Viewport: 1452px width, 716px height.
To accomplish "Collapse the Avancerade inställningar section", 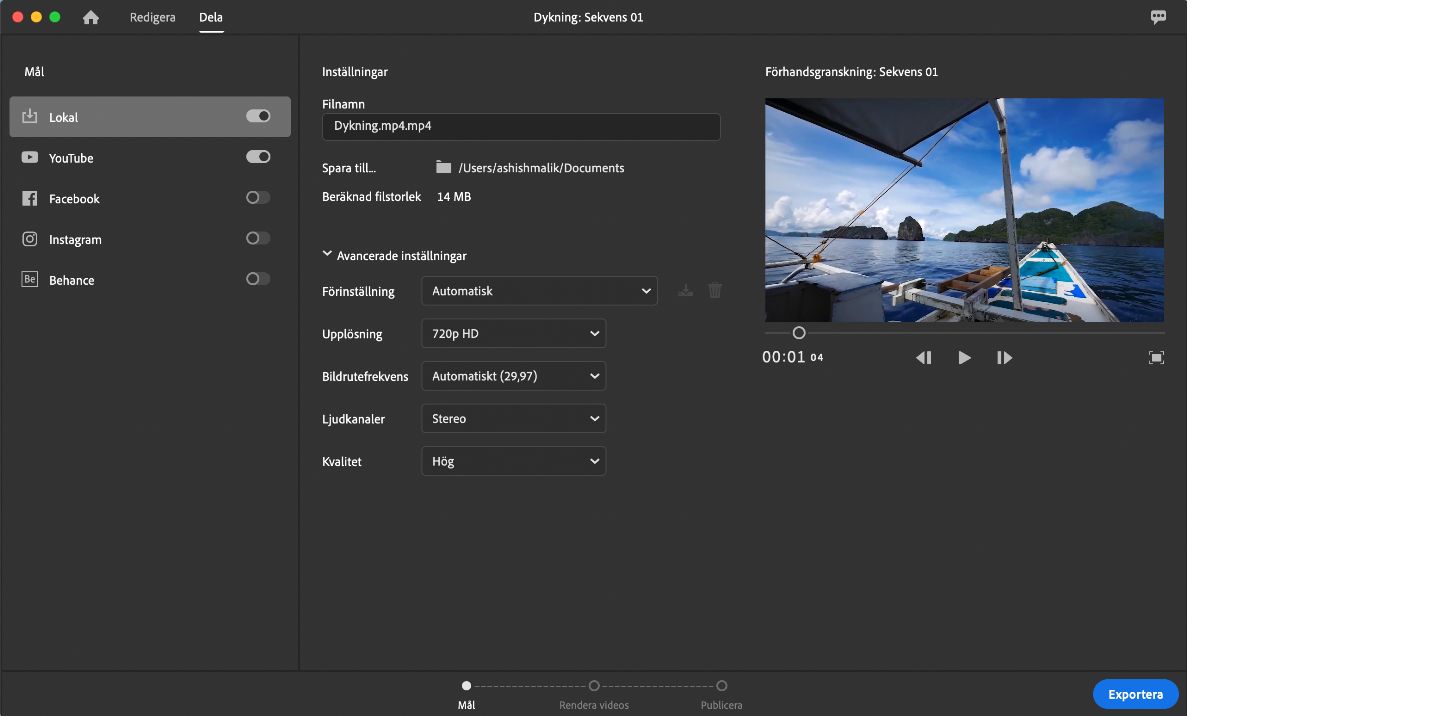I will pos(327,255).
